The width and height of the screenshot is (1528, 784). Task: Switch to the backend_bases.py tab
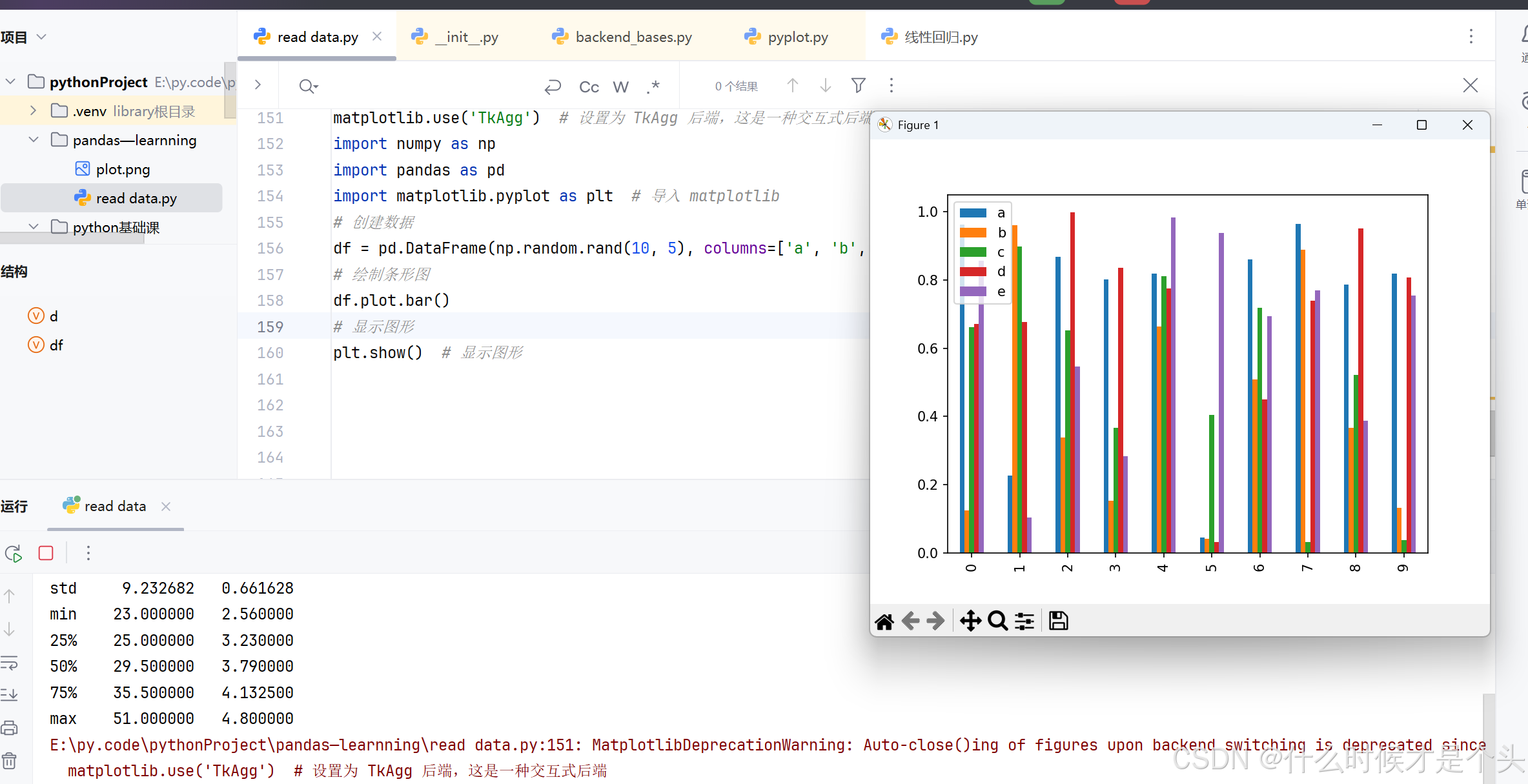[x=633, y=37]
